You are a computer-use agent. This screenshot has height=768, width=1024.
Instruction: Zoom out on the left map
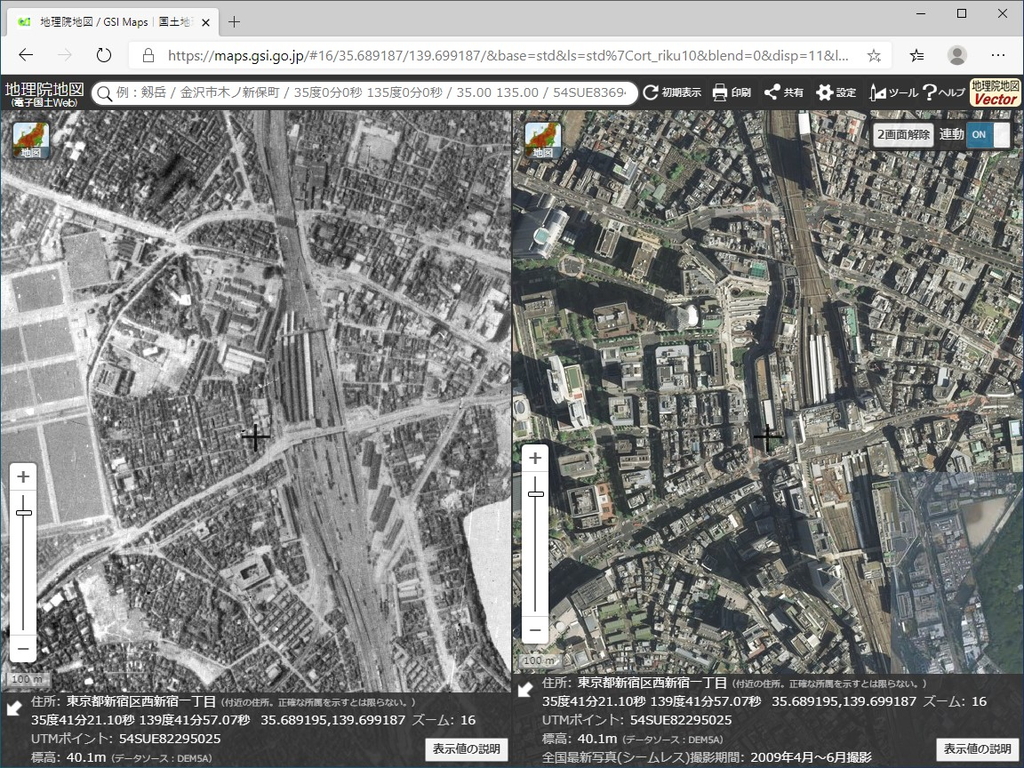[x=23, y=649]
